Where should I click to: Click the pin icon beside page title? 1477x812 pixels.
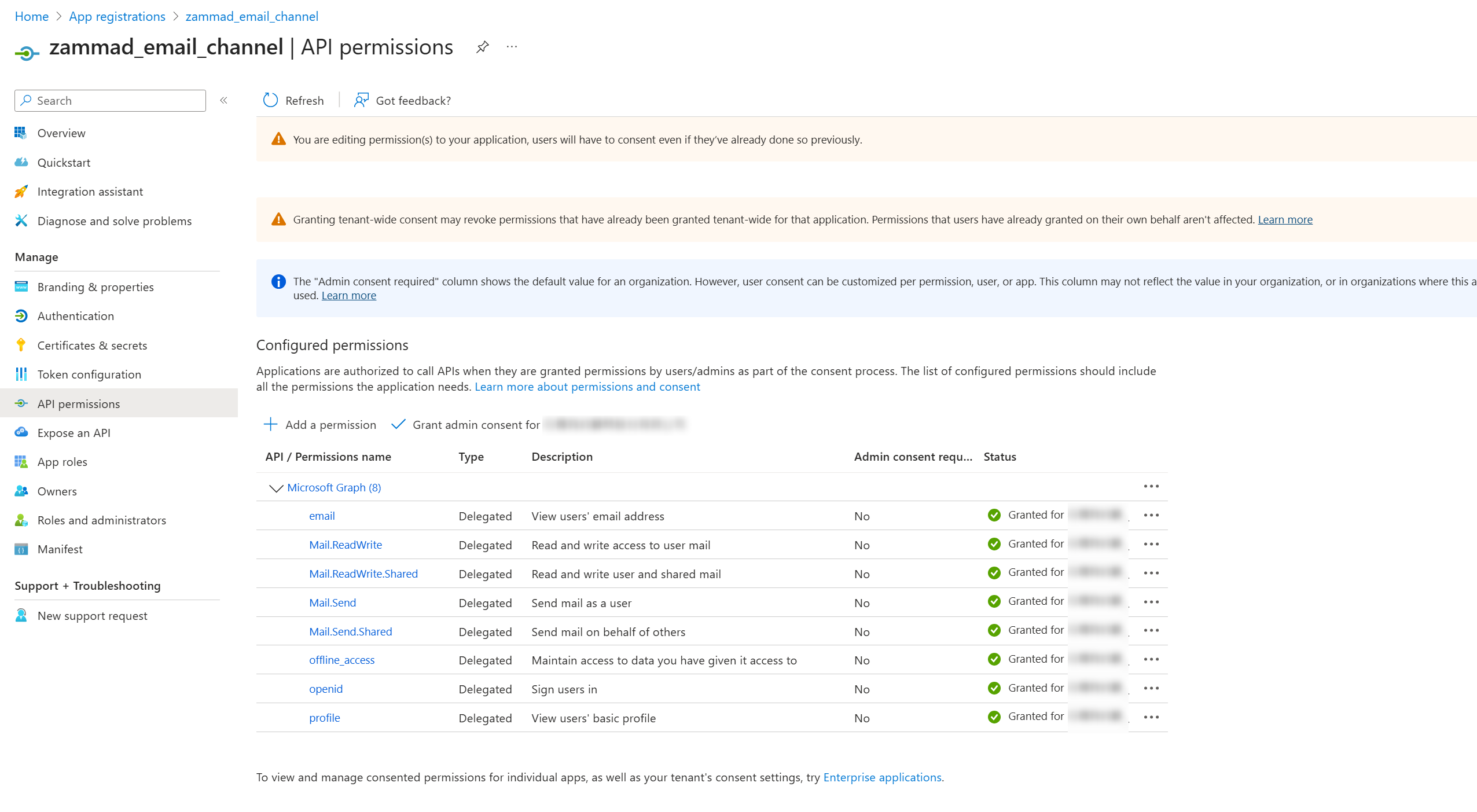(482, 47)
